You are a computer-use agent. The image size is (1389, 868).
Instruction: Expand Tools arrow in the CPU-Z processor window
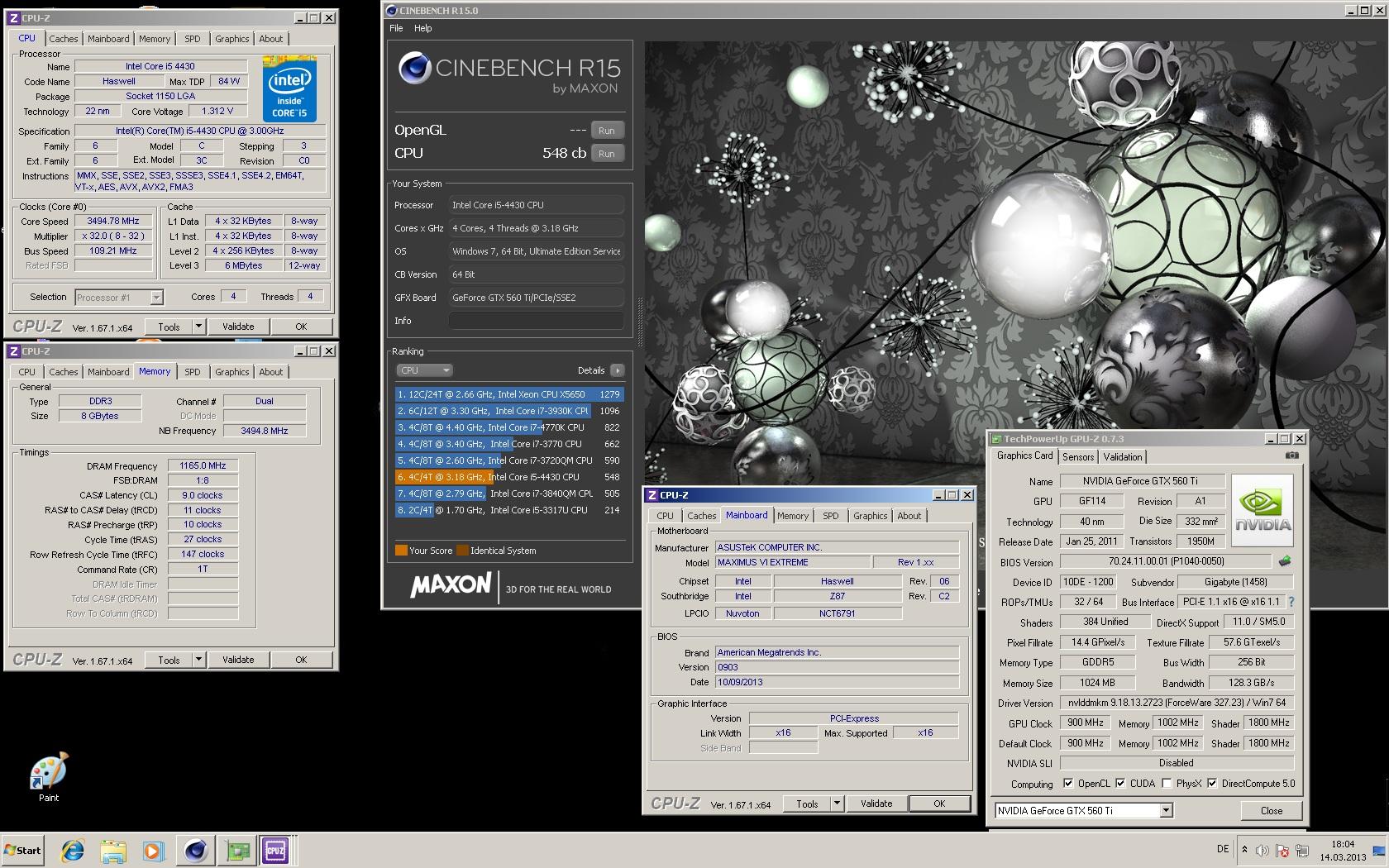[x=198, y=327]
